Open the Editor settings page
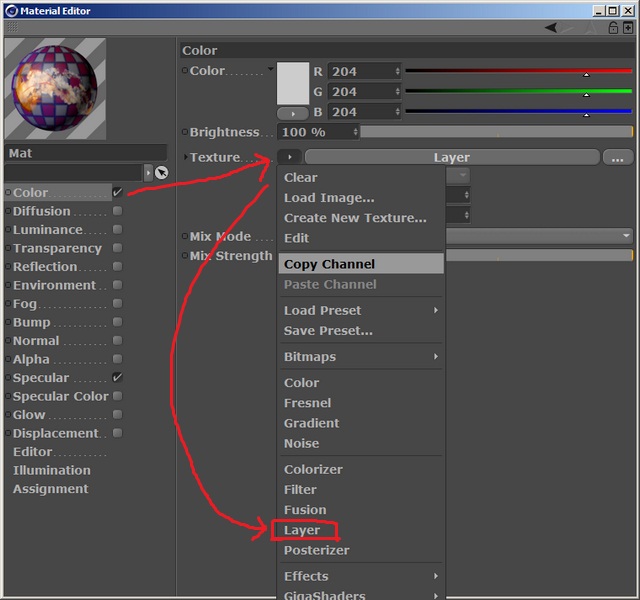The height and width of the screenshot is (600, 640). click(33, 452)
